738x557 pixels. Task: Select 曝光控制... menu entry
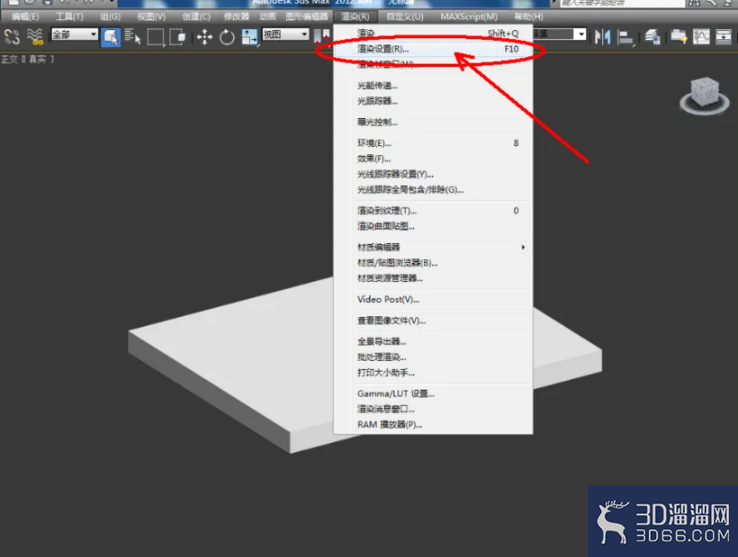(433, 122)
